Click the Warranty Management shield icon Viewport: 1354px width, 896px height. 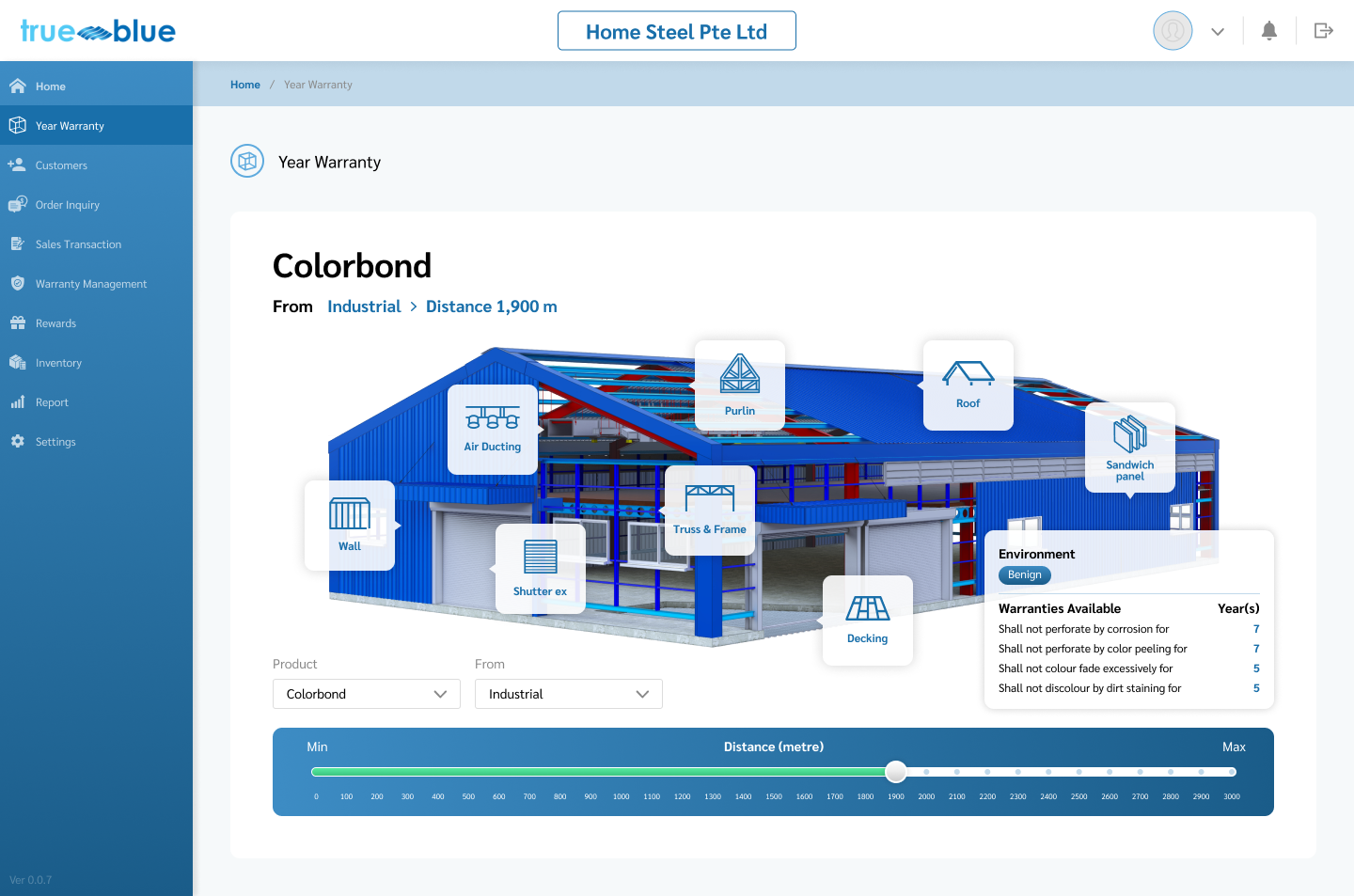17,283
